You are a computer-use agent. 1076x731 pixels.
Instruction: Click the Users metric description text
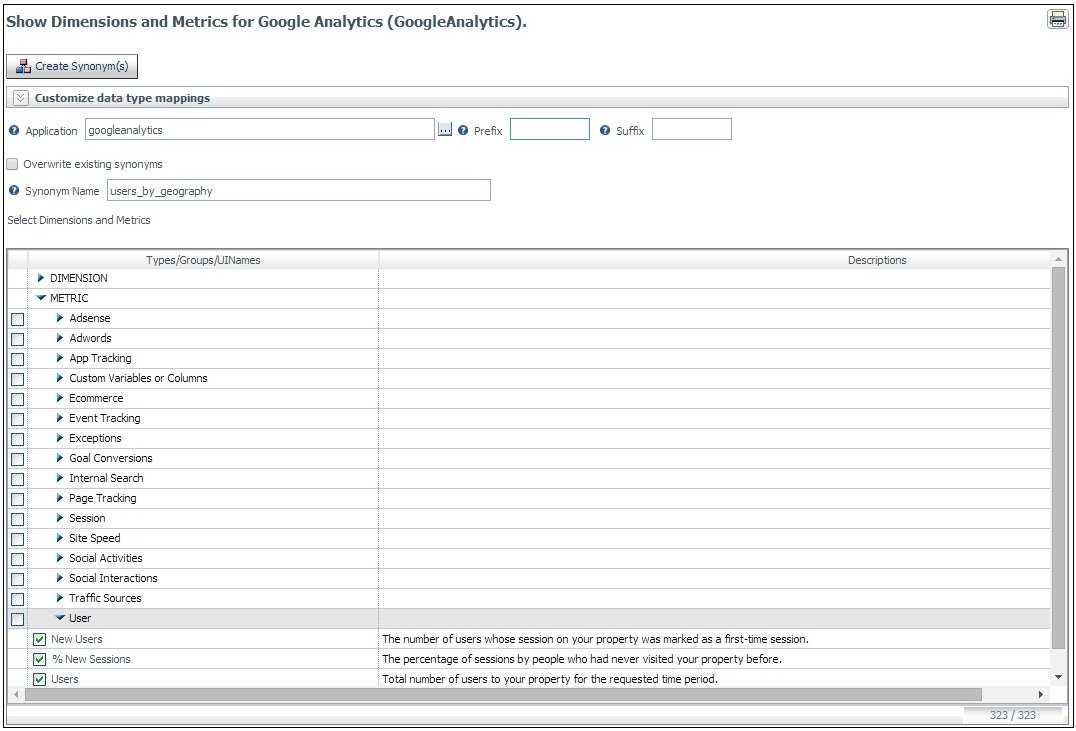550,679
